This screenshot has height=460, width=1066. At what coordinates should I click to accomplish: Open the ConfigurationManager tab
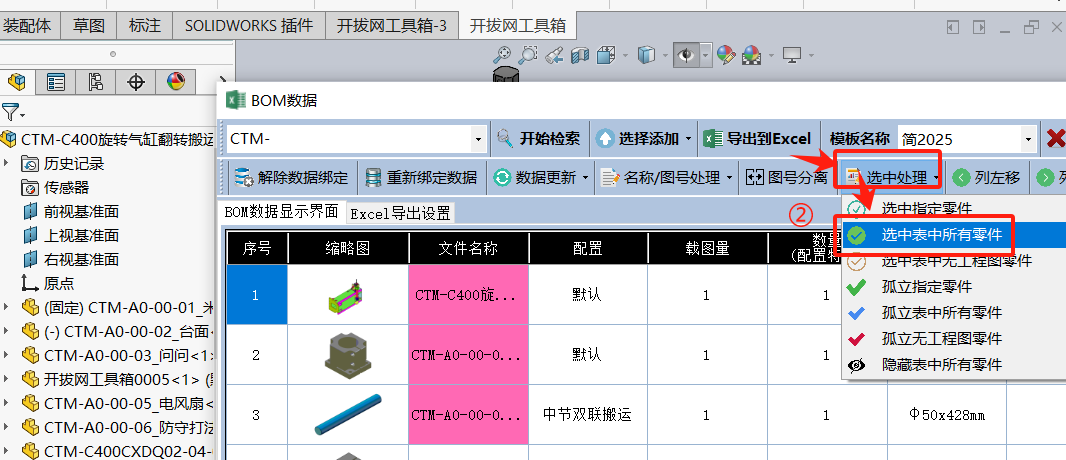point(95,83)
